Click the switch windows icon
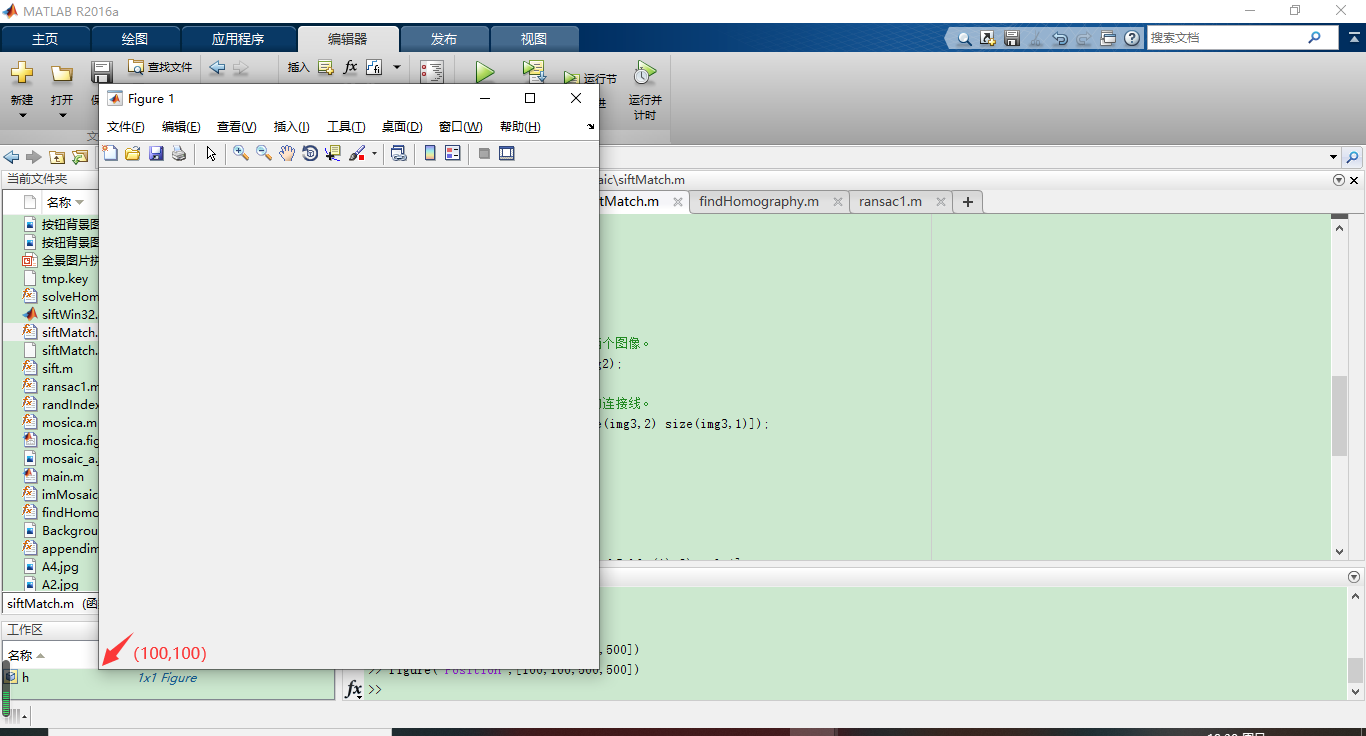Image resolution: width=1366 pixels, height=736 pixels. (x=1108, y=38)
